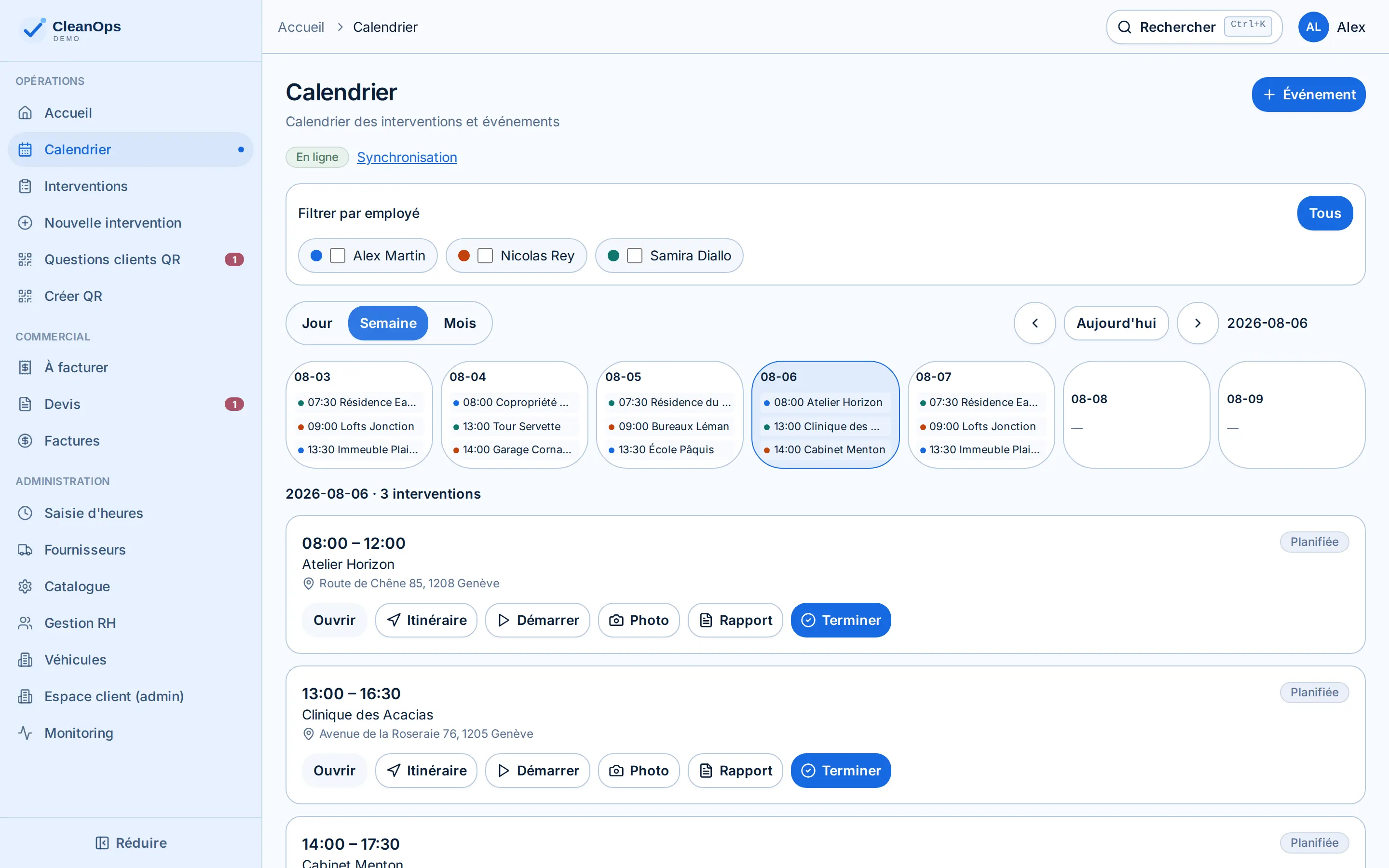Select the Tous employee filter
The width and height of the screenshot is (1389, 868).
tap(1325, 214)
